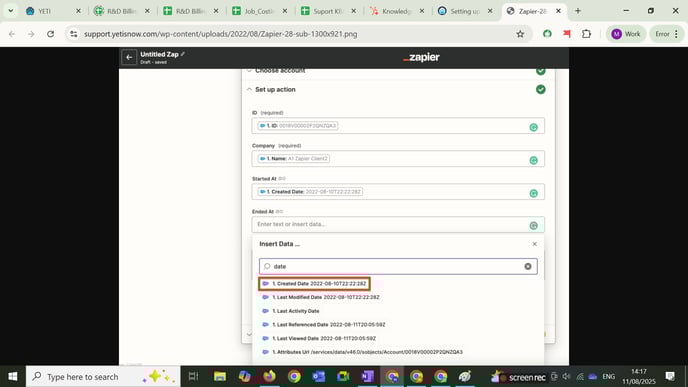The image size is (688, 387).
Task: Reload the browser page
Action: [50, 34]
